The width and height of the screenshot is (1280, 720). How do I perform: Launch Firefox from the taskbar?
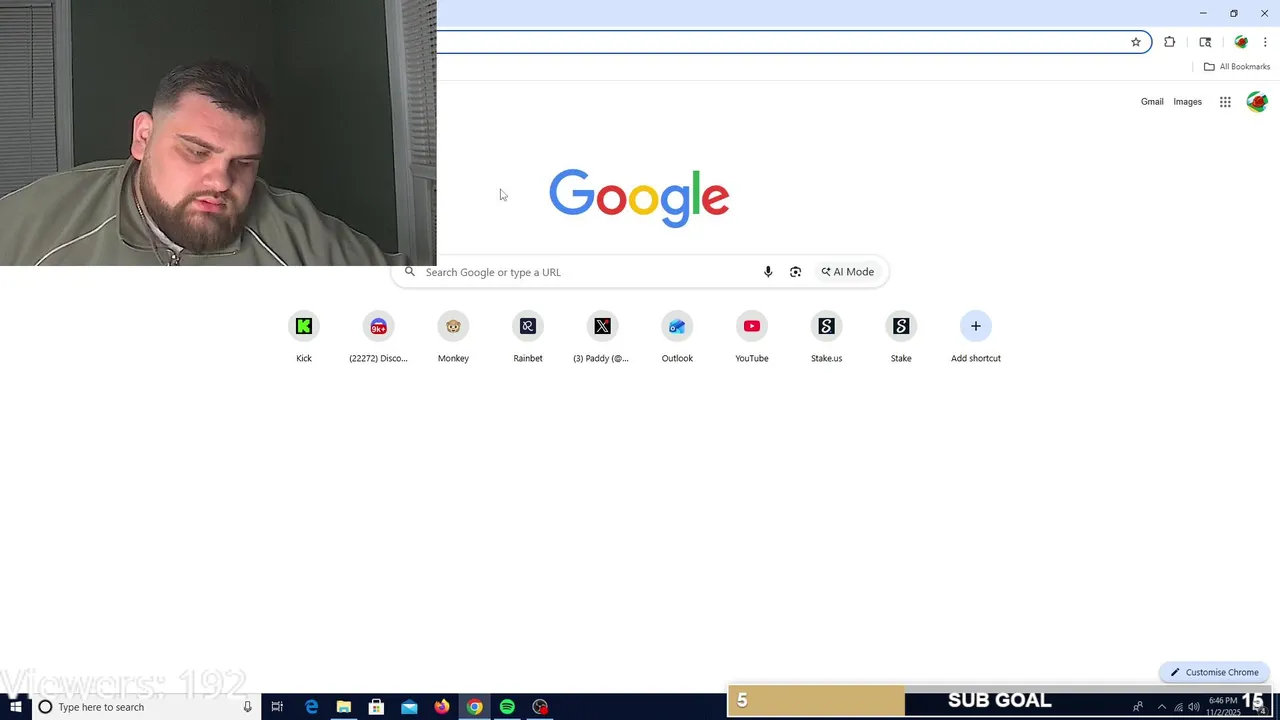point(442,707)
